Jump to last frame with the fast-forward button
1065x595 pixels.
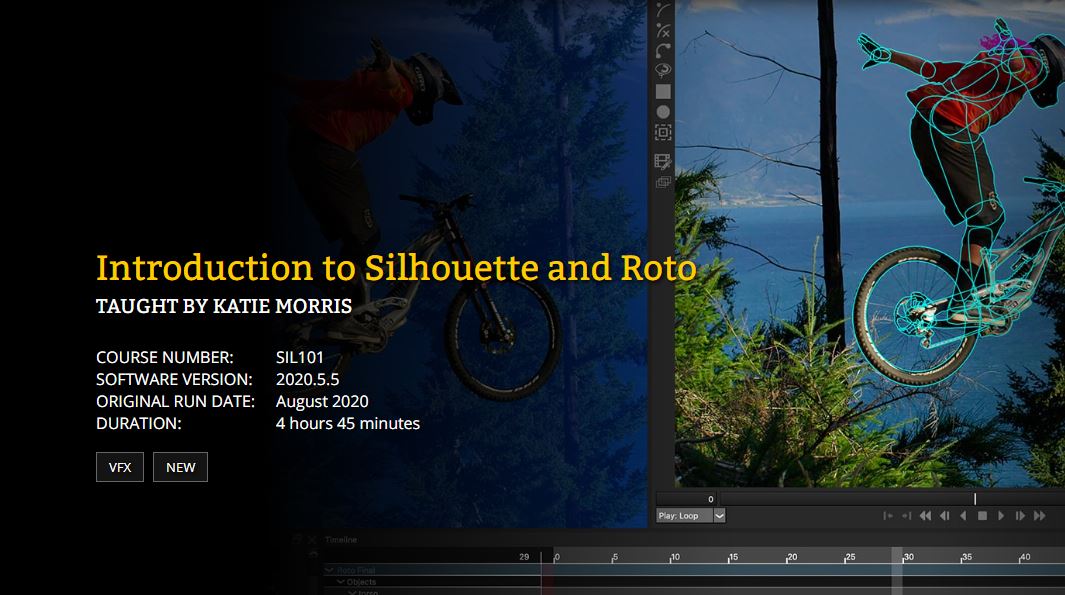pos(1040,516)
